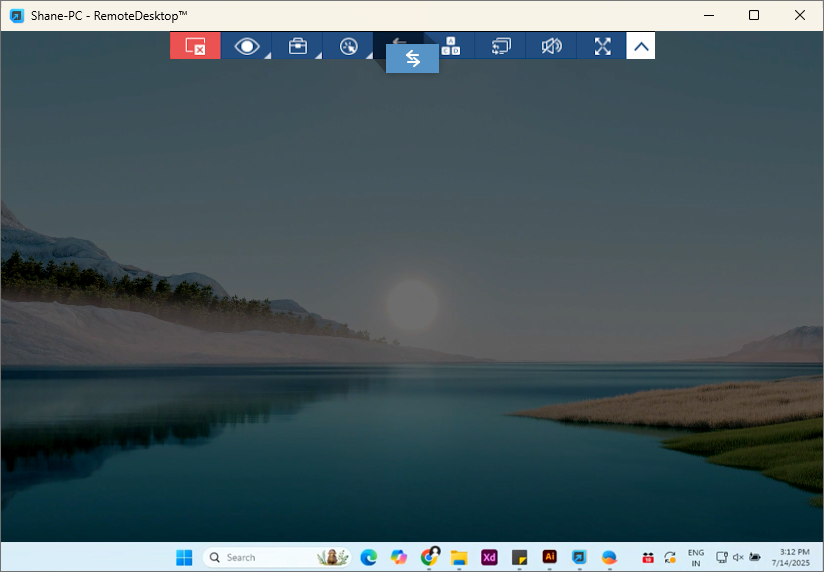Open File Explorer in remote taskbar
Screen dimensions: 824x572
459,557
